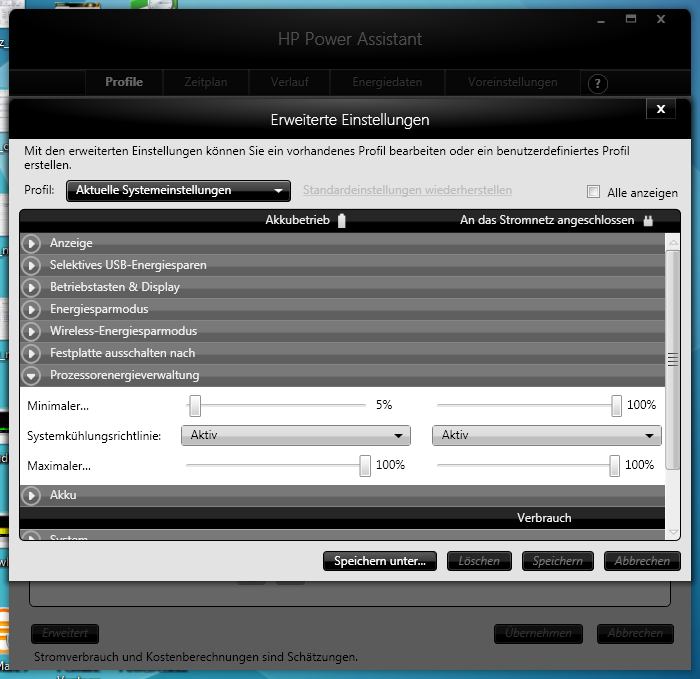Click the scrollbar down arrow in settings list
Screen dimensions: 700x679
point(673,532)
